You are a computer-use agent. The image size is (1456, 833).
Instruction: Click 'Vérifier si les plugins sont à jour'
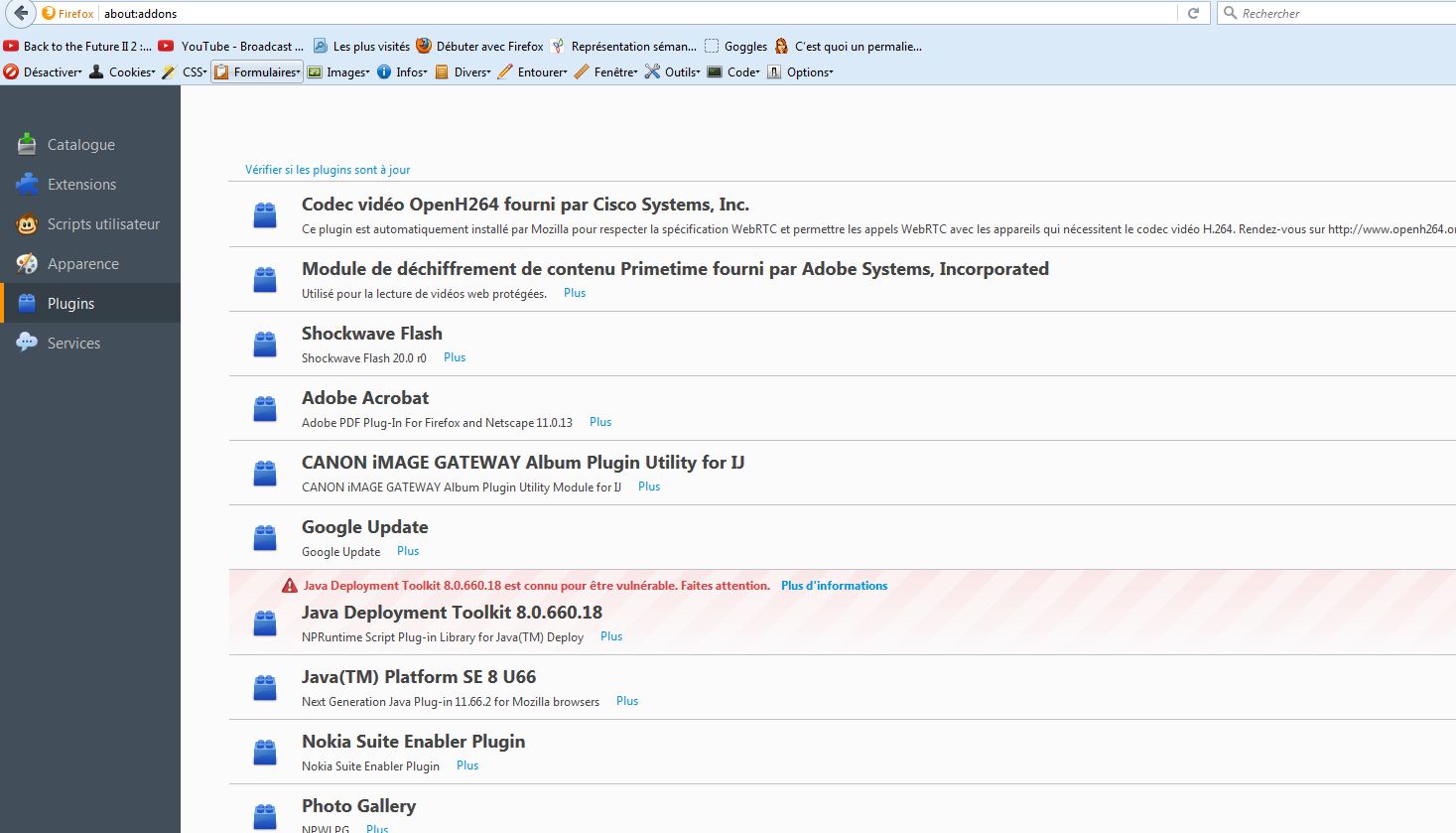328,170
